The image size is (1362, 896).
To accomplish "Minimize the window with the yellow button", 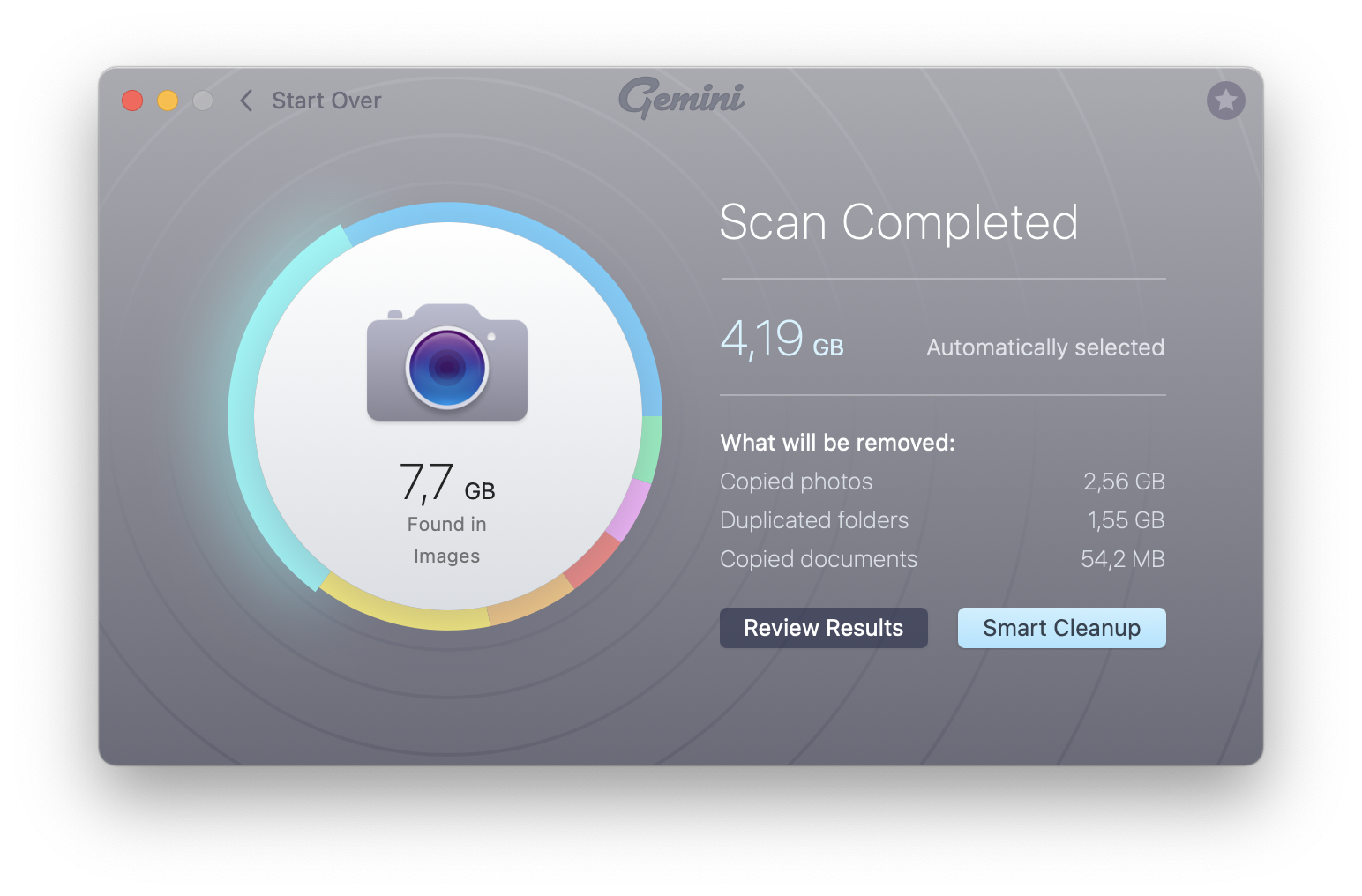I will click(168, 101).
